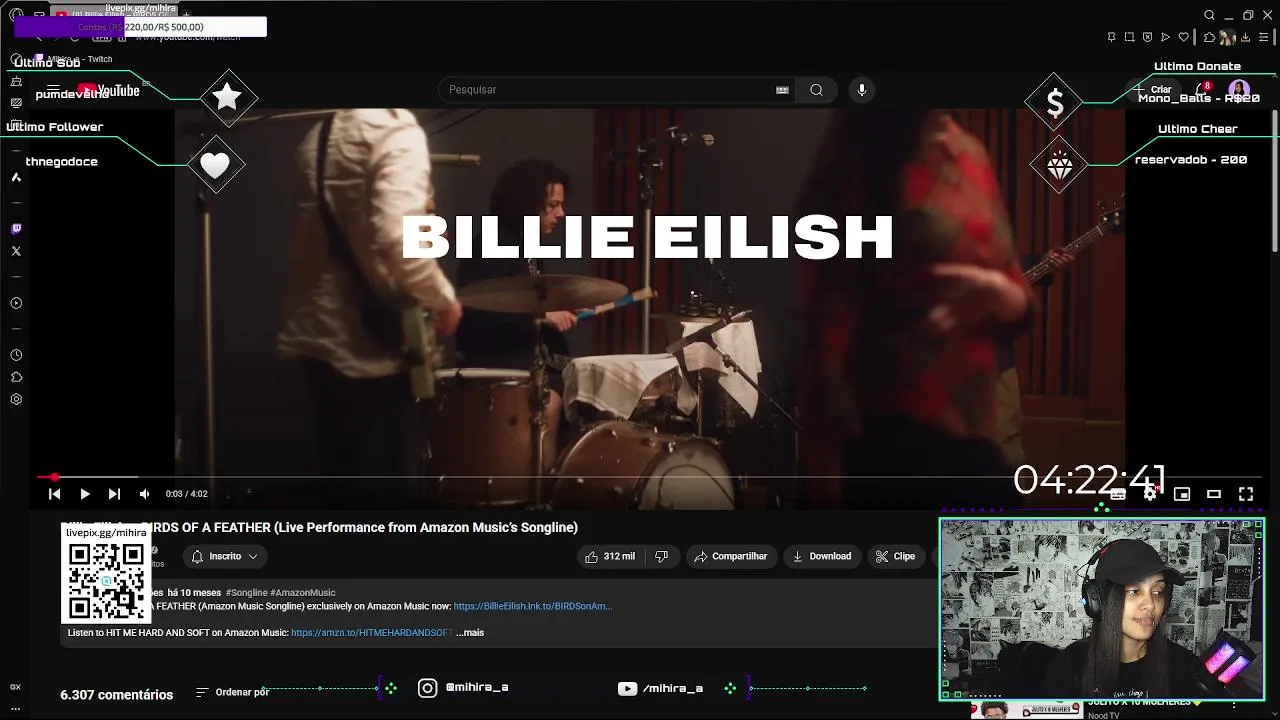Open the browser downloads icon
This screenshot has width=1280, height=720.
(1245, 37)
